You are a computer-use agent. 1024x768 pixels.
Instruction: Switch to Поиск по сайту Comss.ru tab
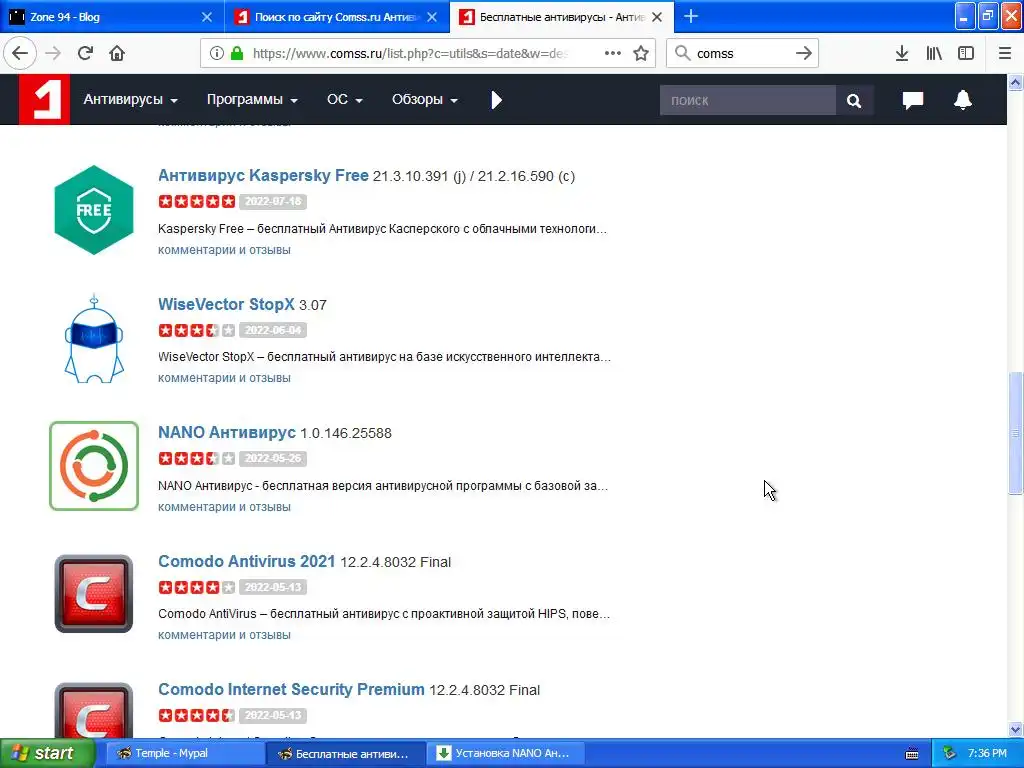336,17
